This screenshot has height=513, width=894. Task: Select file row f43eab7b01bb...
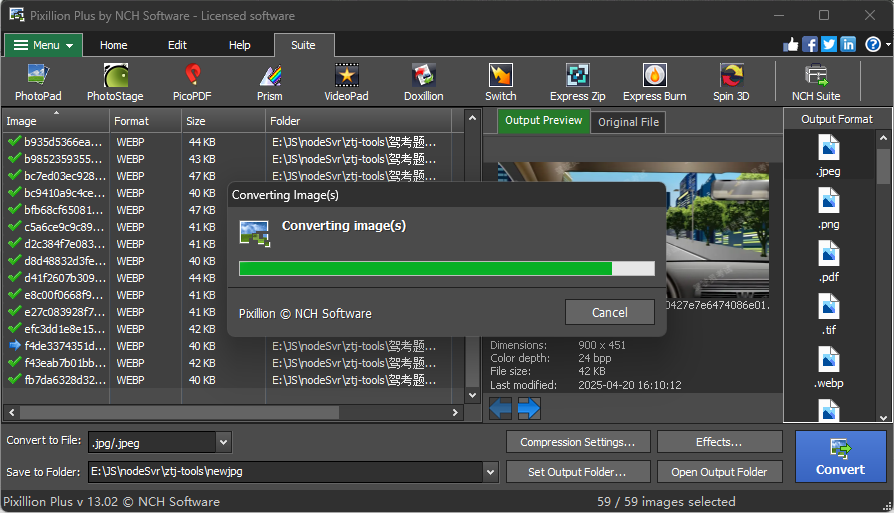point(234,363)
